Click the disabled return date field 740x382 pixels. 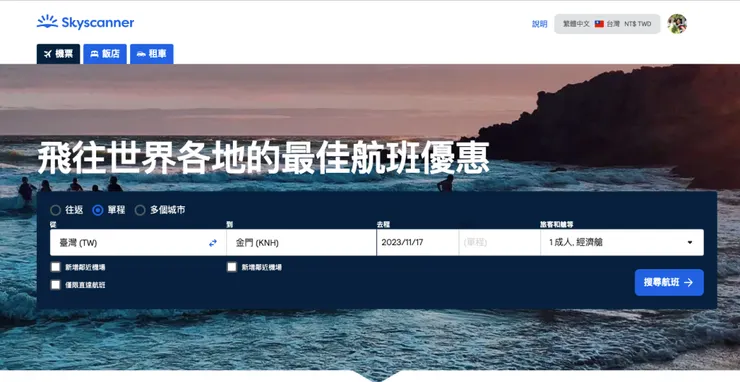tap(499, 243)
